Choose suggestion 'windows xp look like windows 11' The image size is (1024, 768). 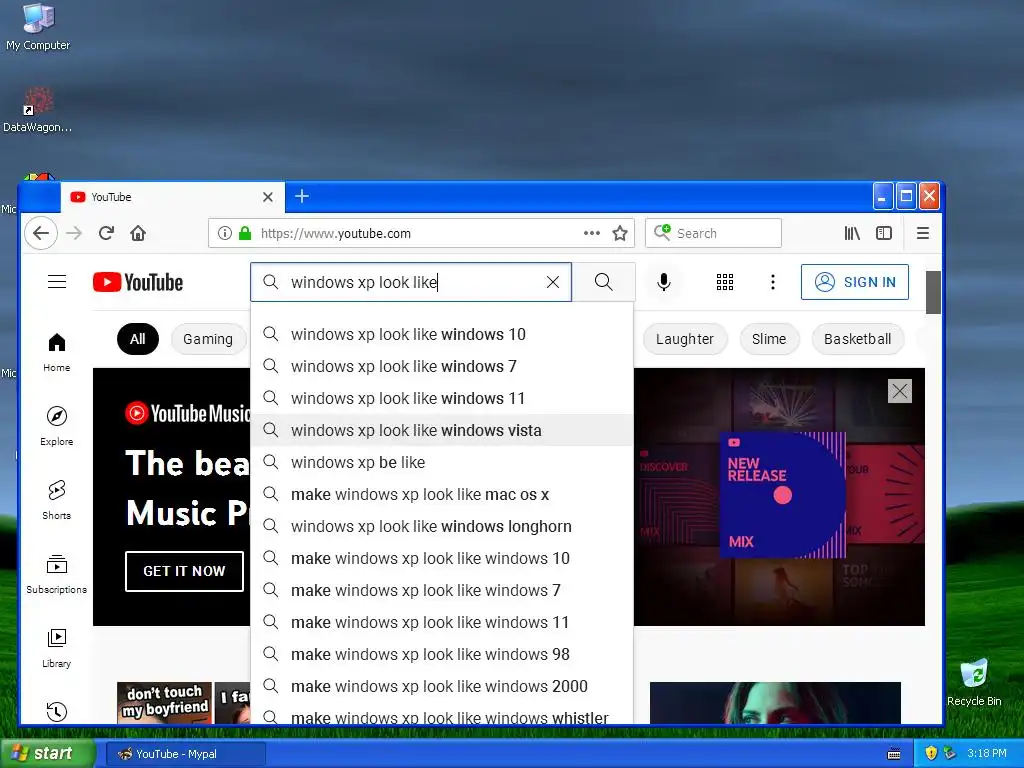[441, 398]
